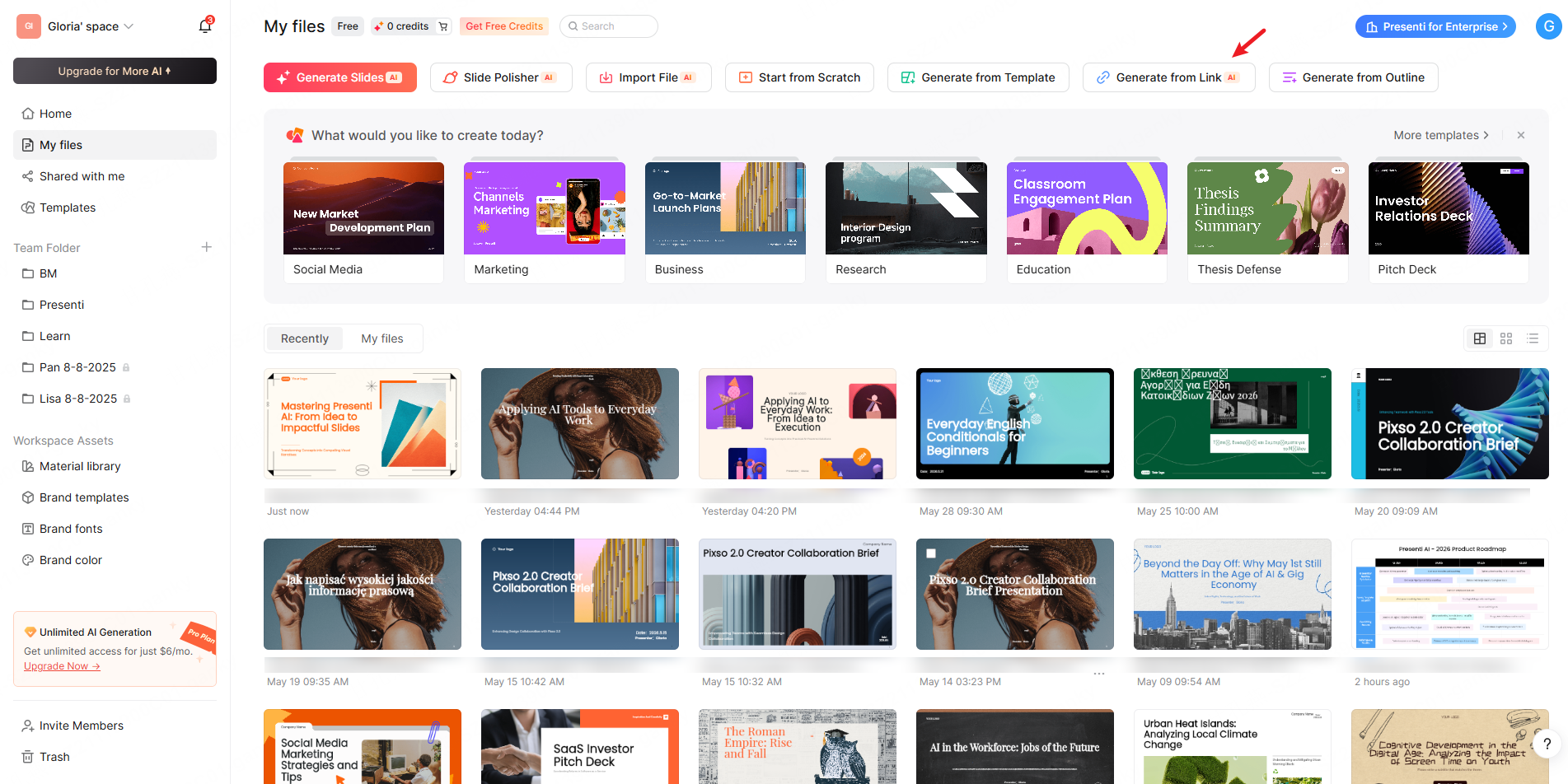Select My files in the sidebar
The height and width of the screenshot is (784, 1568).
pyautogui.click(x=115, y=145)
